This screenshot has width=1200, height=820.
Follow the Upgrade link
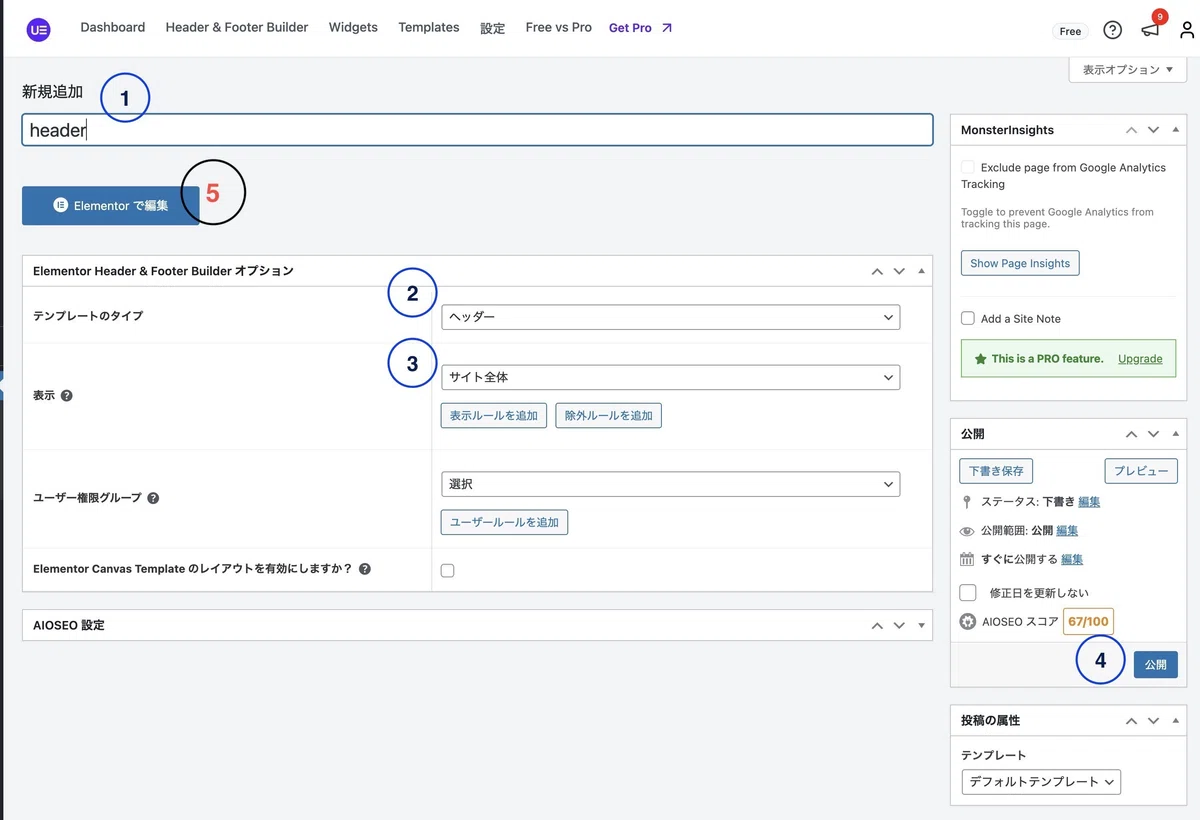(x=1140, y=358)
